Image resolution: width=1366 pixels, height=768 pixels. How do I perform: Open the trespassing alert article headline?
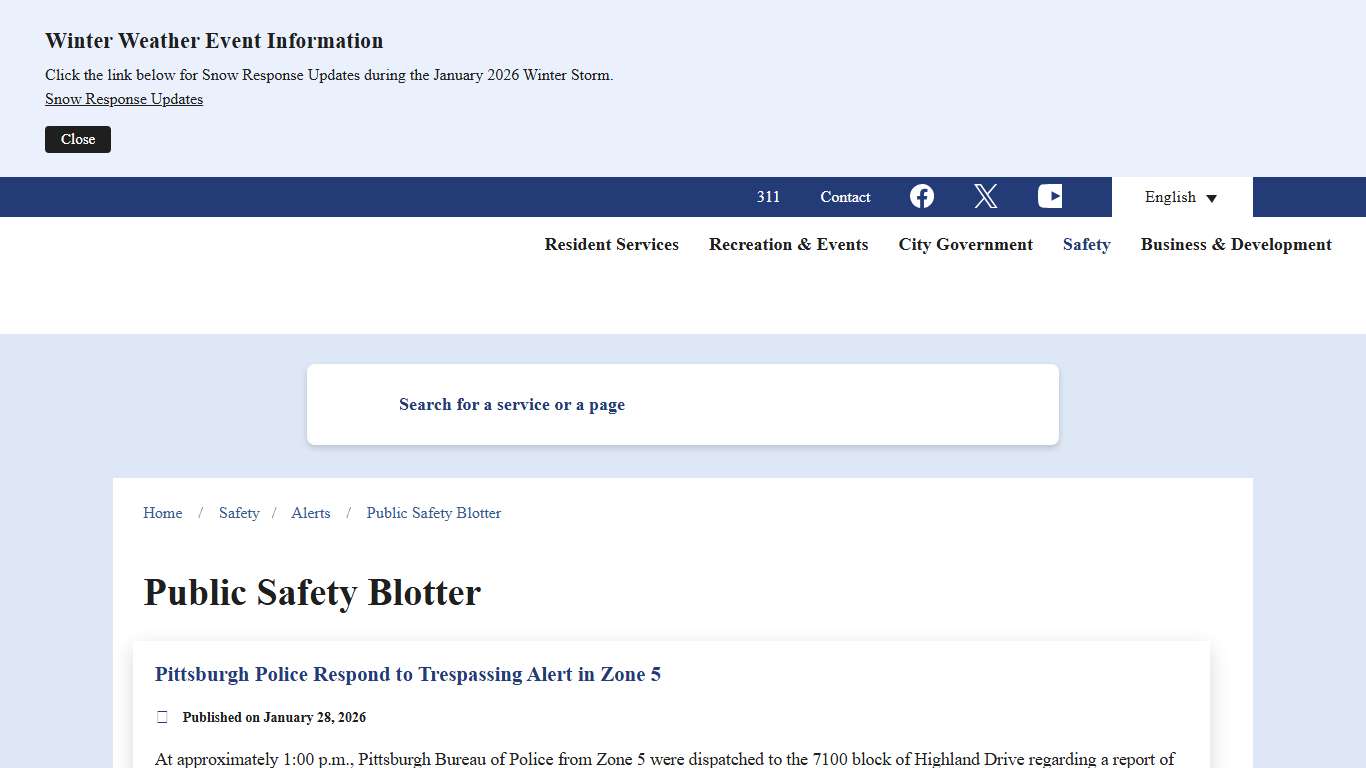407,674
